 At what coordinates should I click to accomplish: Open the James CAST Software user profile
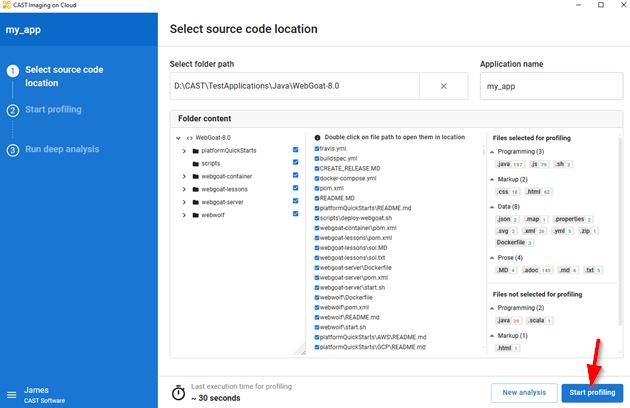click(x=44, y=395)
